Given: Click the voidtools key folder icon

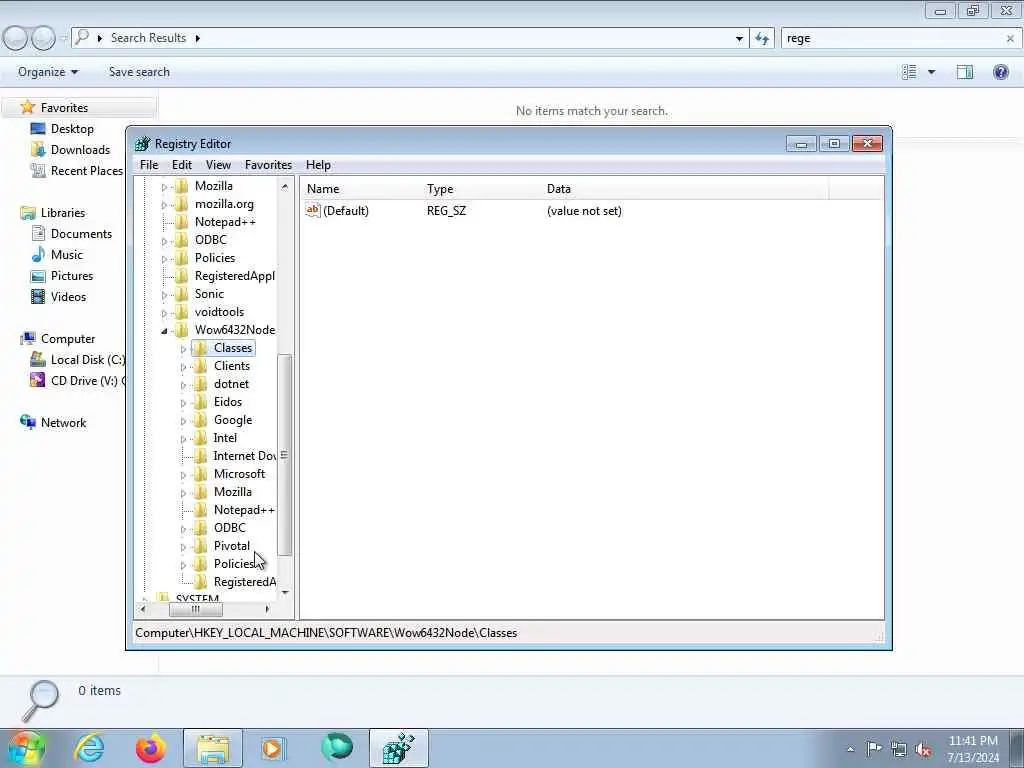Looking at the screenshot, I should coord(182,312).
